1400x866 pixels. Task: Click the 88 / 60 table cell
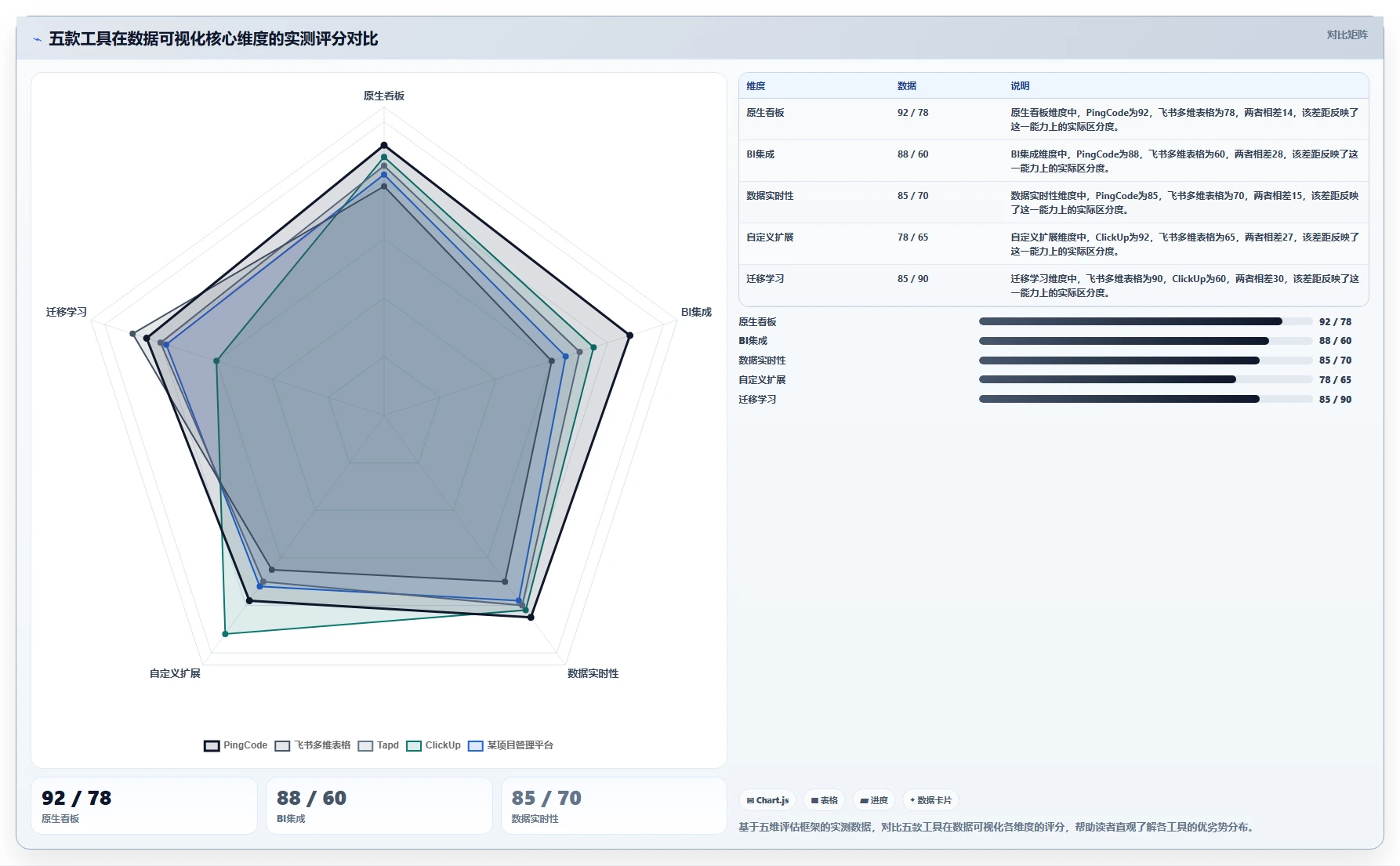pos(912,154)
